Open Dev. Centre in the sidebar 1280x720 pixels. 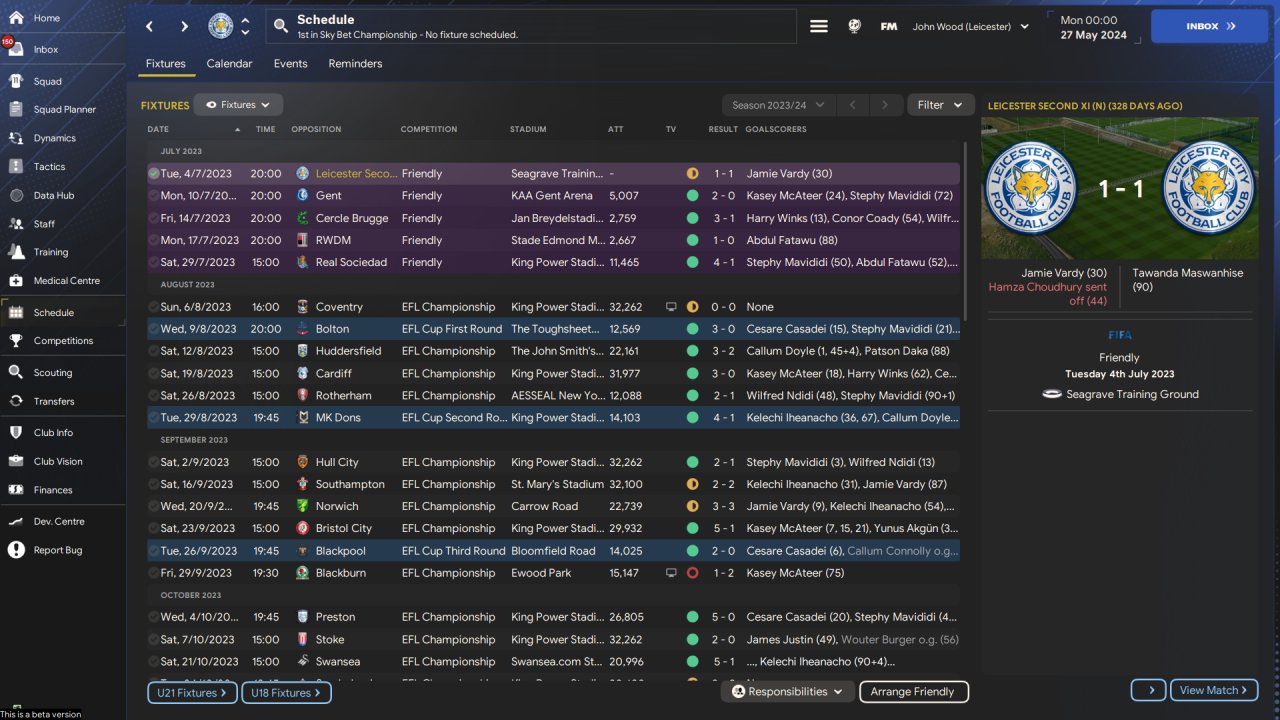[63, 521]
